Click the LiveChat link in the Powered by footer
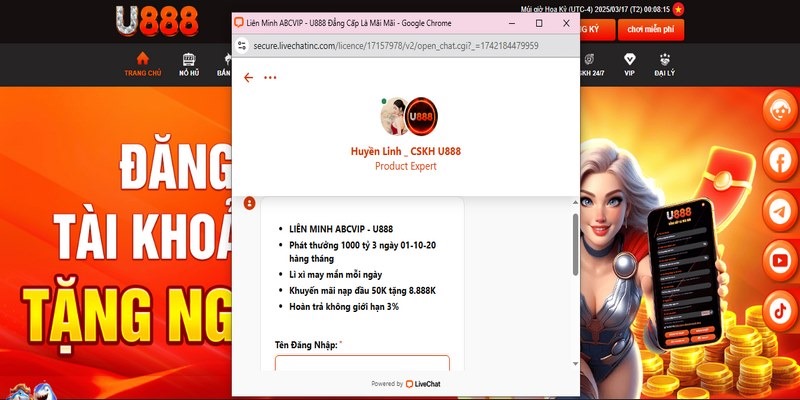800x400 pixels. click(423, 384)
